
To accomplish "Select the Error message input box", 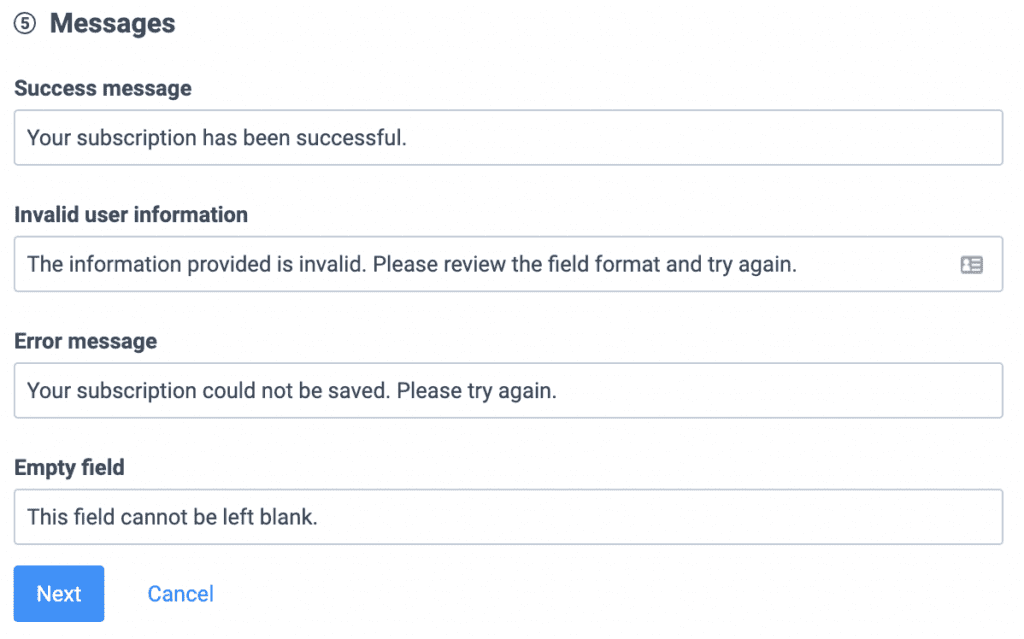I will (x=508, y=391).
